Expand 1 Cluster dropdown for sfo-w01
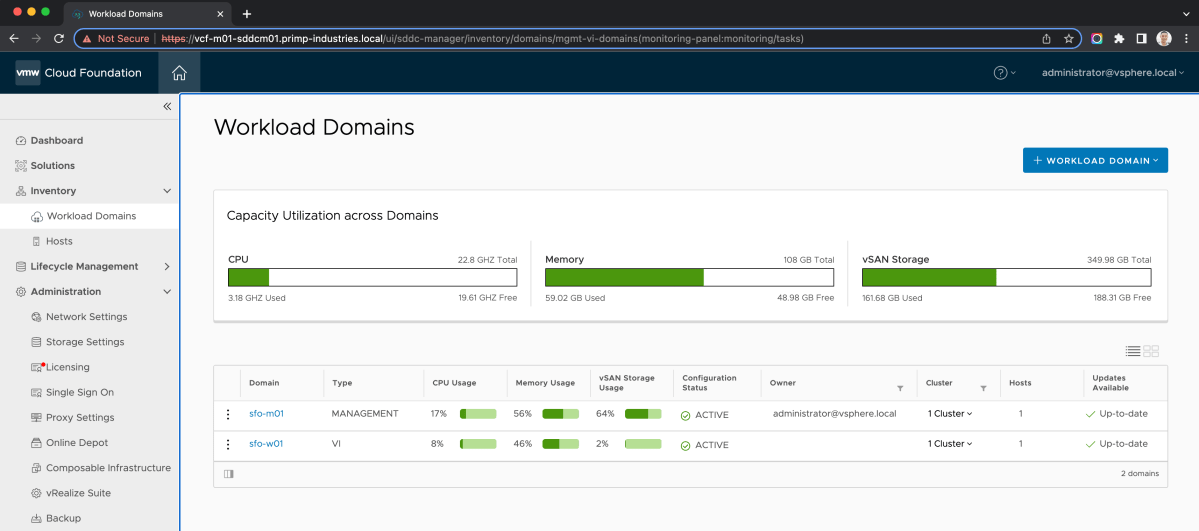This screenshot has height=531, width=1199. coord(950,444)
